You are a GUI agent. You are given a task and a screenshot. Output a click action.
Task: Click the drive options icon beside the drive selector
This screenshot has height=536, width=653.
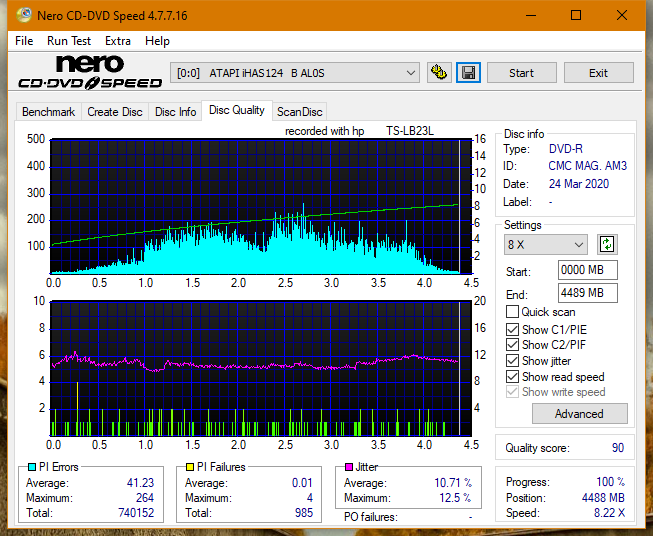coord(439,73)
